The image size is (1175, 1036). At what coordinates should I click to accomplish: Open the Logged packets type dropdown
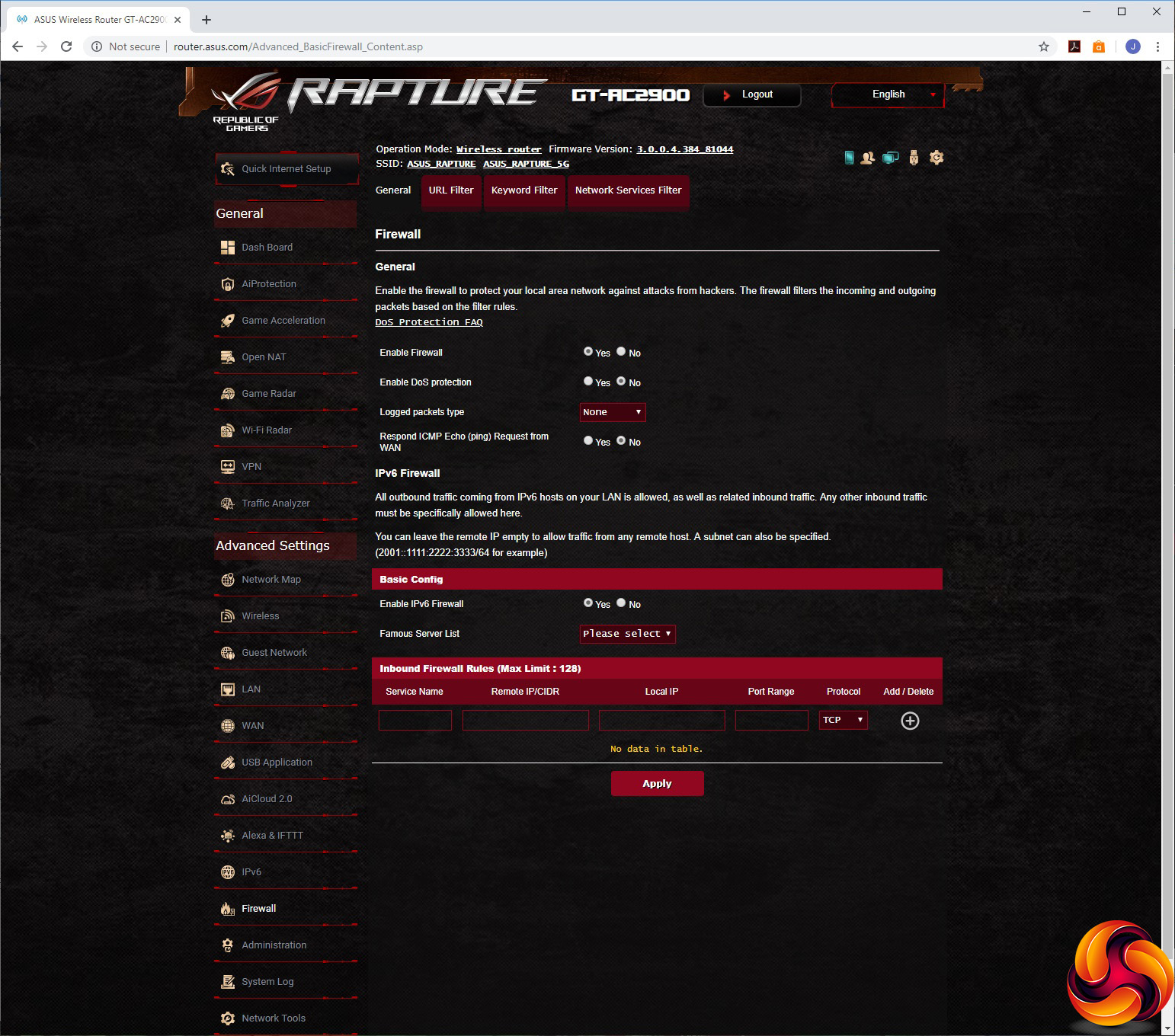coord(613,412)
